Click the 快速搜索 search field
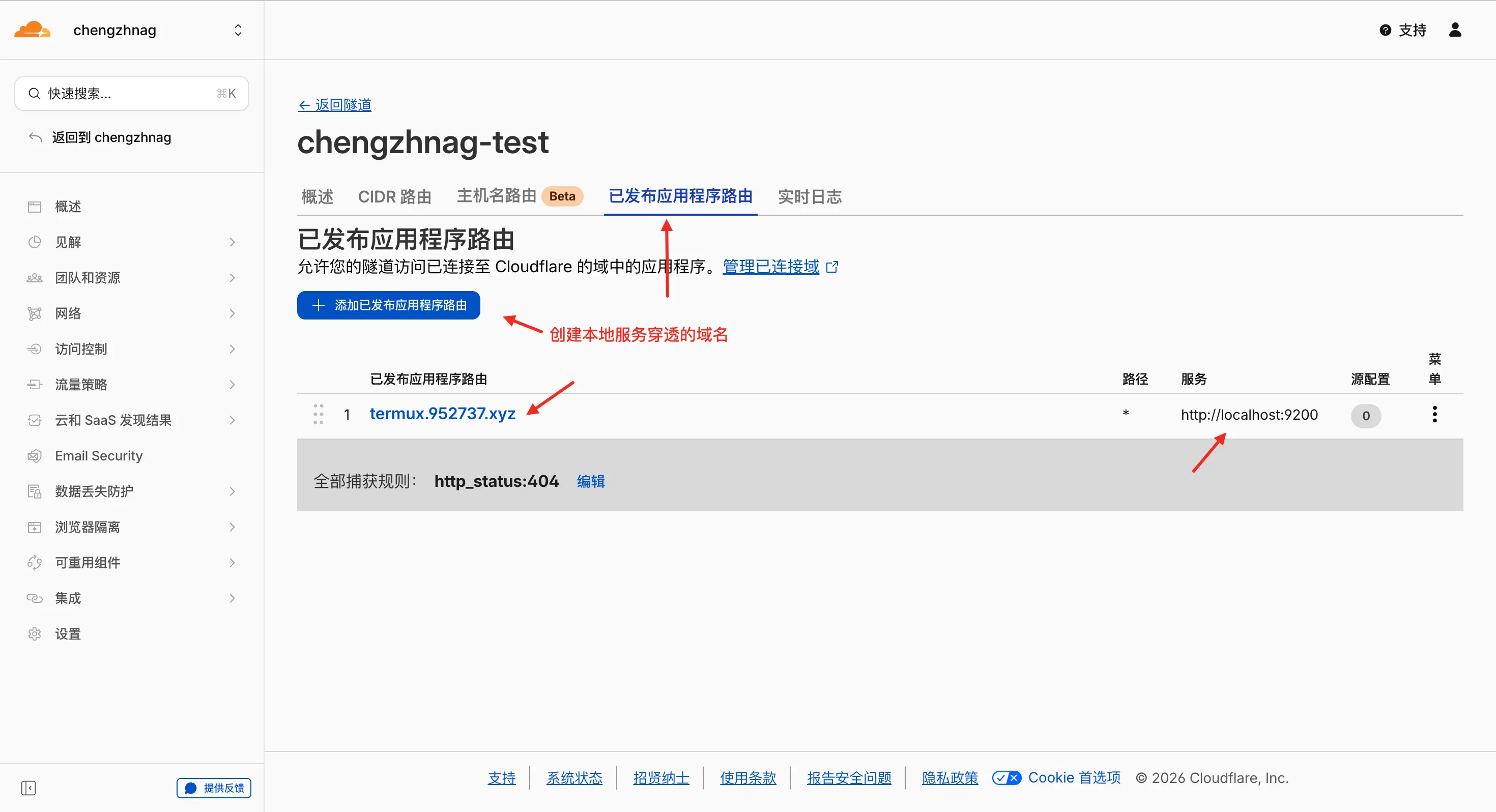Image resolution: width=1496 pixels, height=812 pixels. click(132, 94)
